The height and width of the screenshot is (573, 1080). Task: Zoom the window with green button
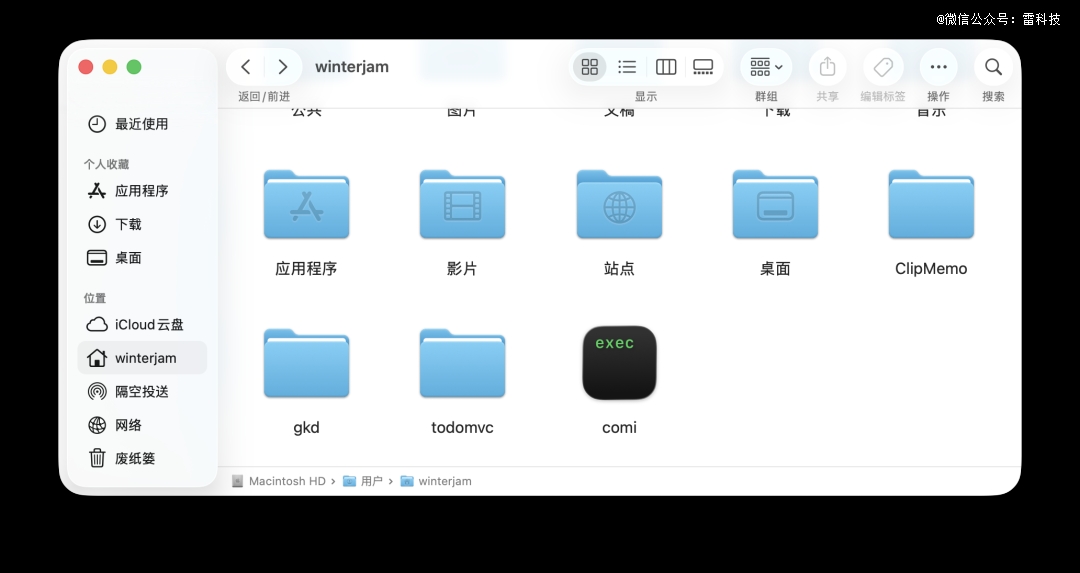134,67
